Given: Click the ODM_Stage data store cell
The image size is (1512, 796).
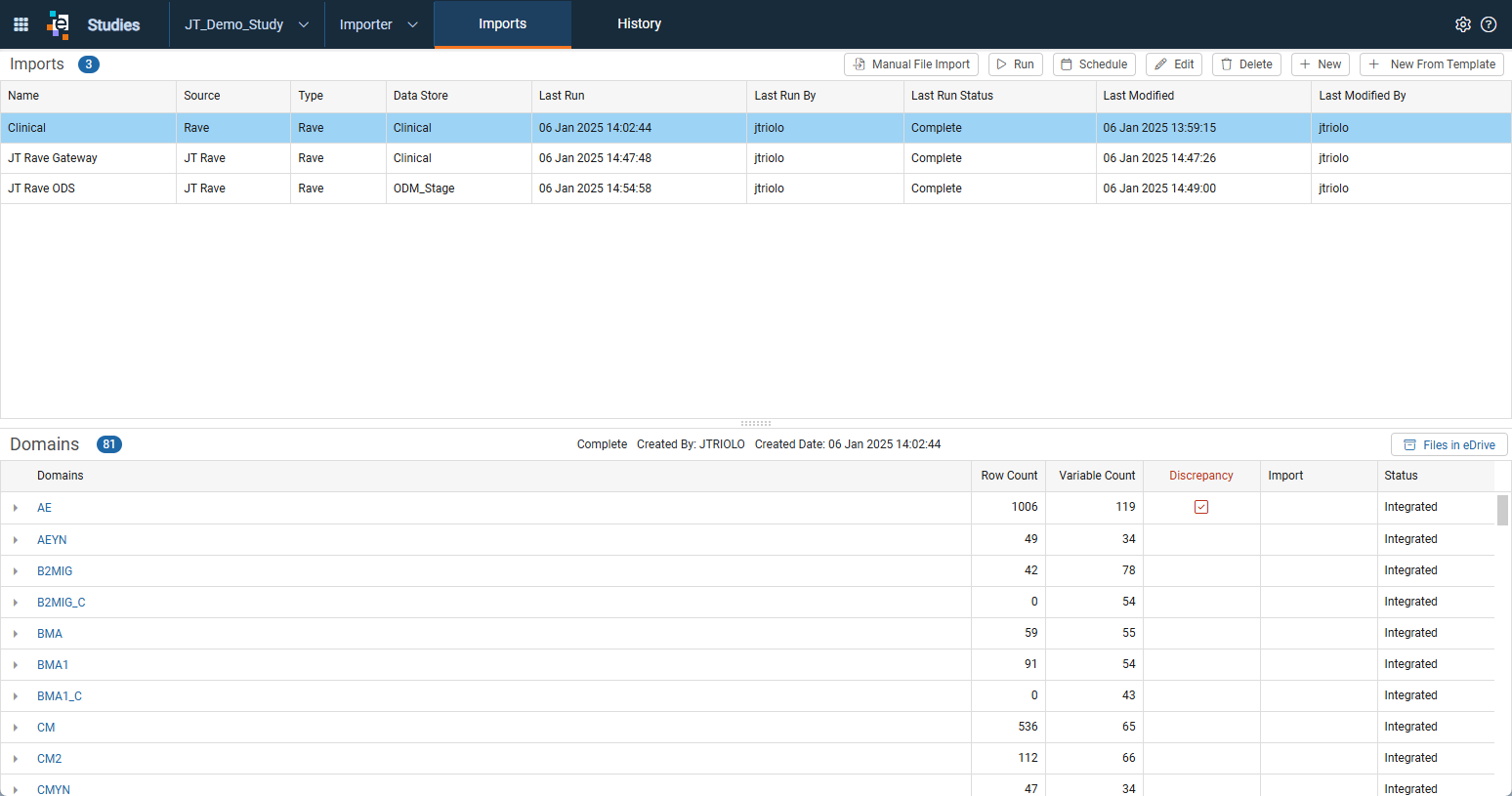Looking at the screenshot, I should click(x=458, y=189).
